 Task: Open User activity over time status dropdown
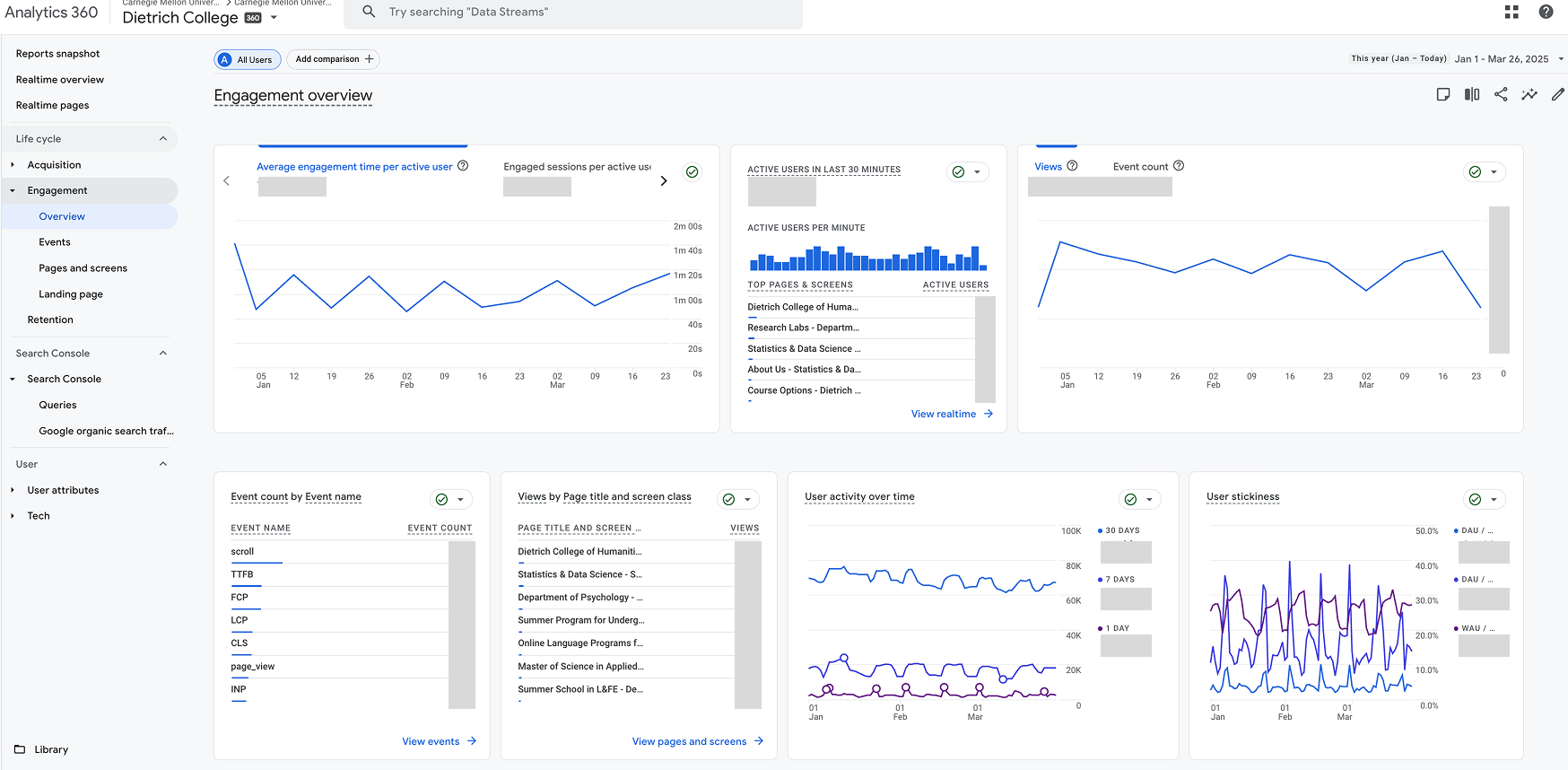tap(1140, 500)
